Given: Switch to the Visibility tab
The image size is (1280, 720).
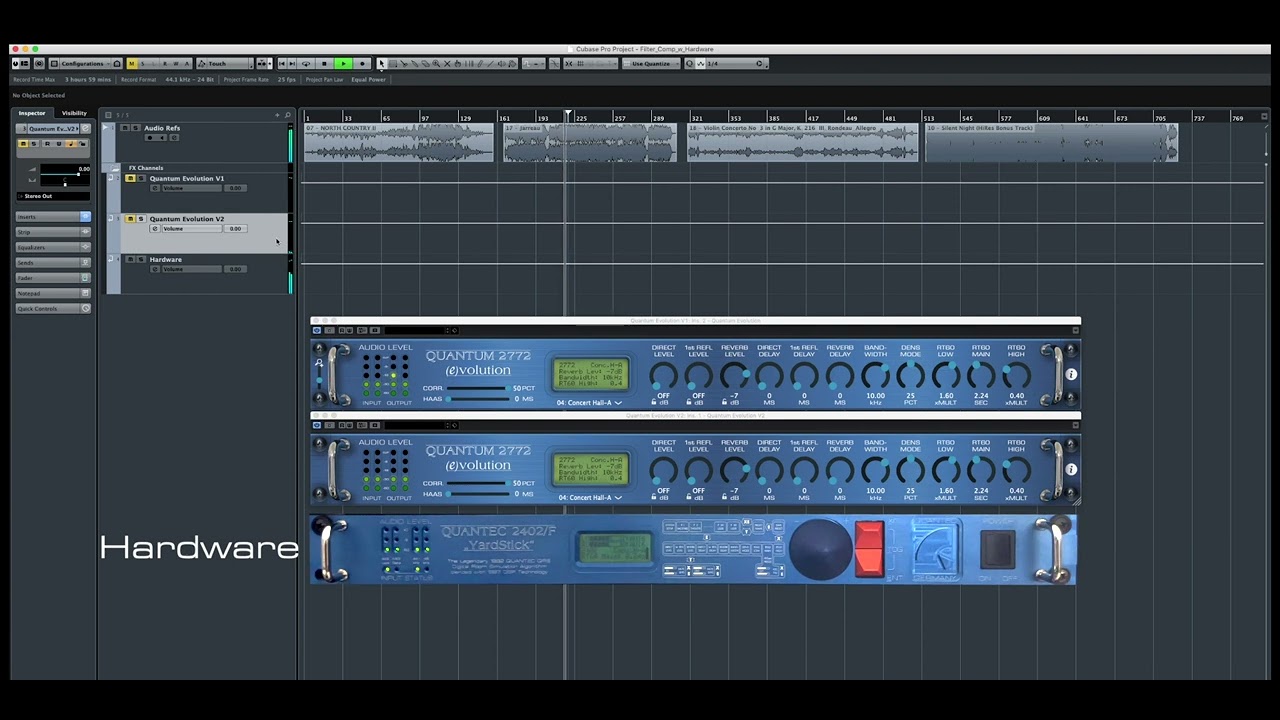Looking at the screenshot, I should click(74, 113).
